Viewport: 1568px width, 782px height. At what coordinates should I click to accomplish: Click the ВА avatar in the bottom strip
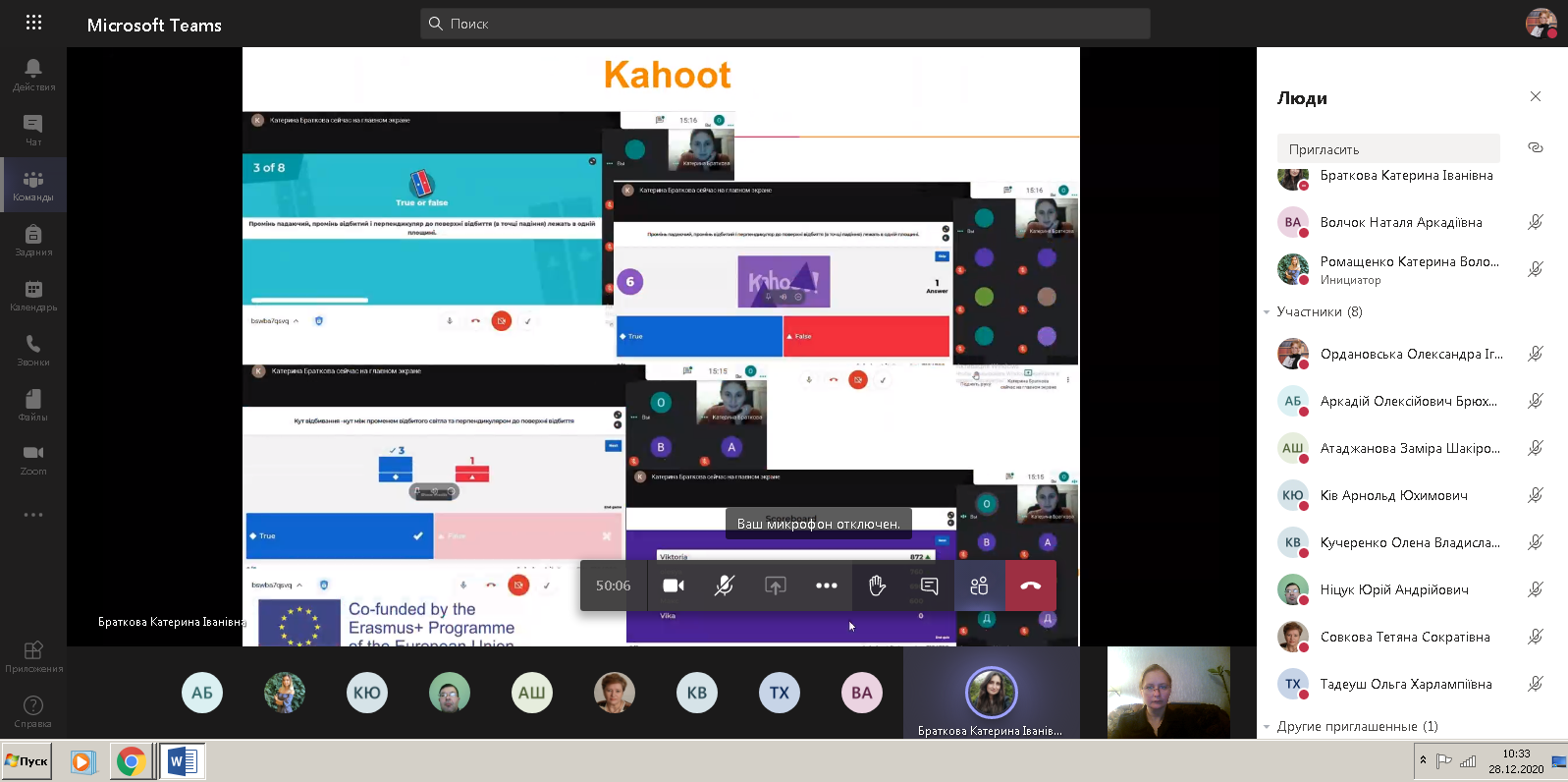coord(862,693)
